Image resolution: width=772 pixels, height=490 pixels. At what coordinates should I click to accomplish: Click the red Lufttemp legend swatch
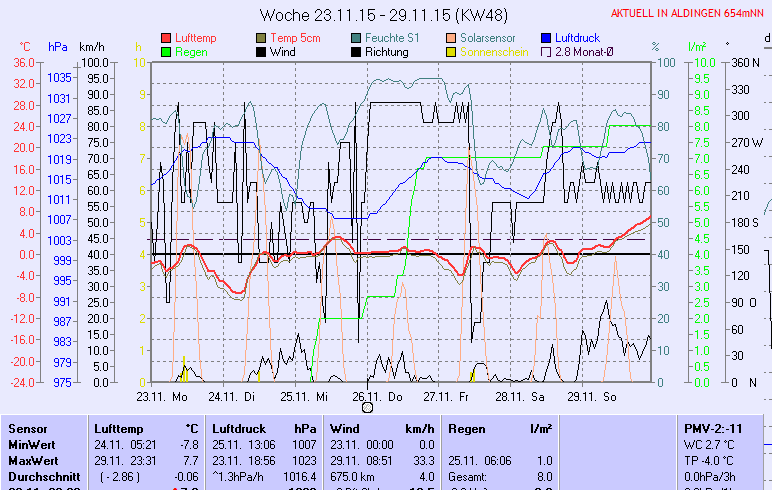[x=166, y=37]
